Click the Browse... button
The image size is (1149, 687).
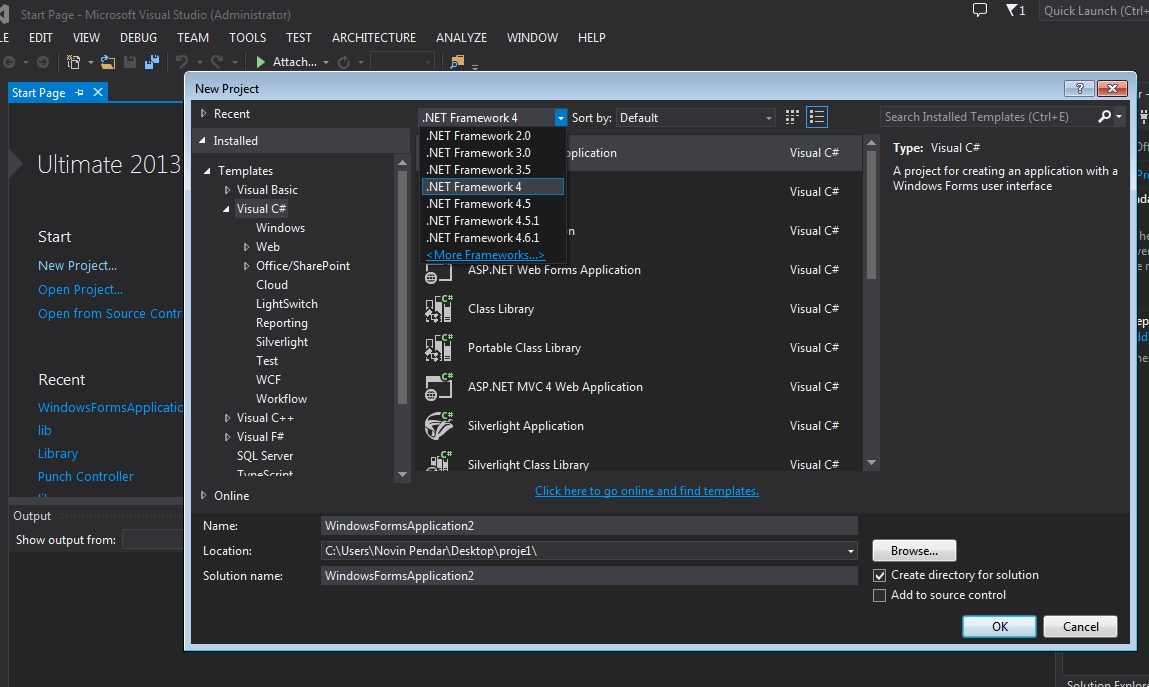tap(914, 551)
